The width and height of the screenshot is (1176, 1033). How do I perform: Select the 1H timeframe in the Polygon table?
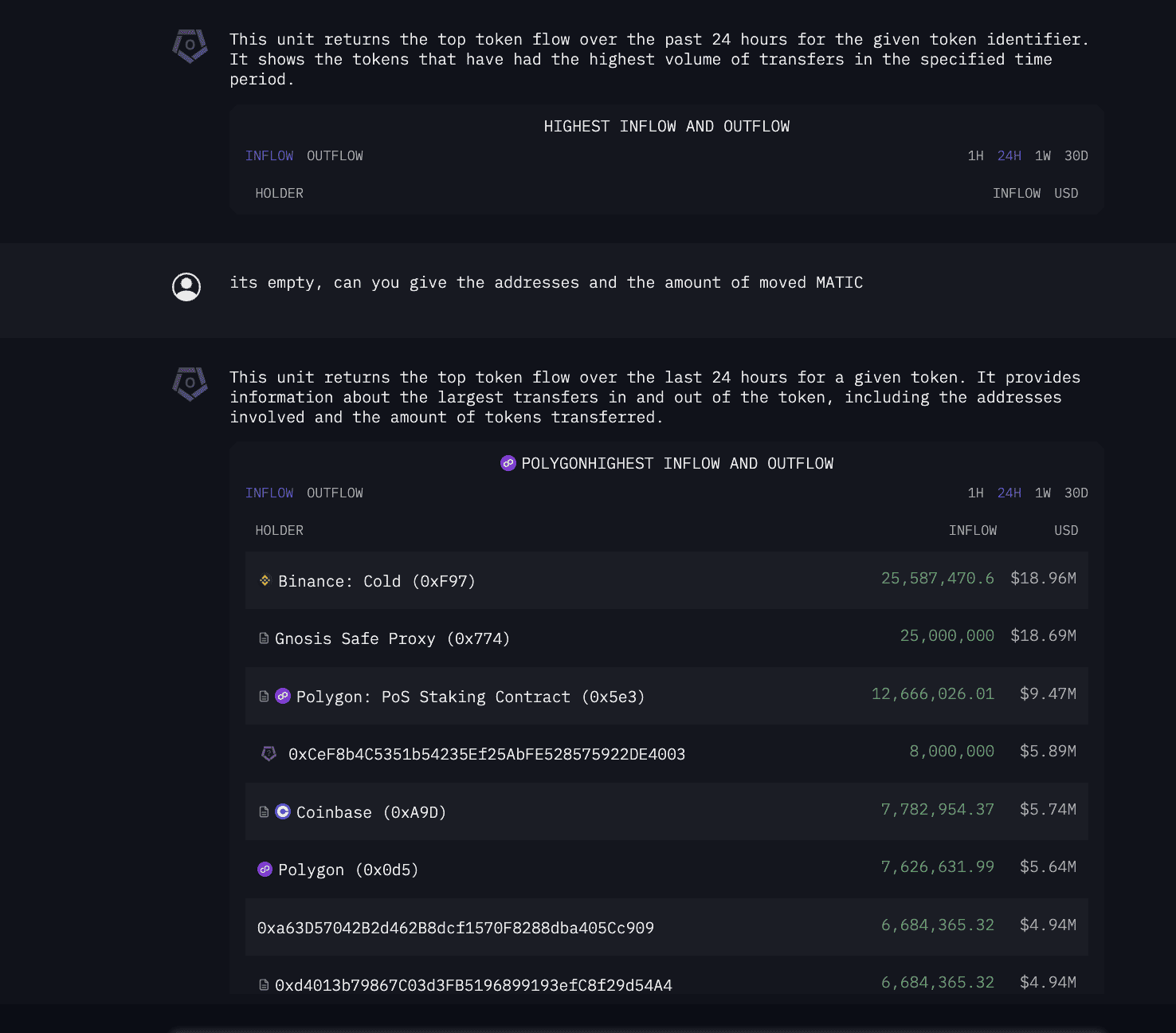pyautogui.click(x=975, y=493)
